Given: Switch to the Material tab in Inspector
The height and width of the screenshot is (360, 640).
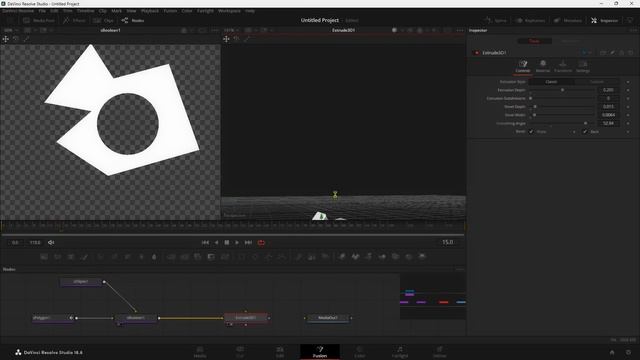Looking at the screenshot, I should [x=542, y=66].
